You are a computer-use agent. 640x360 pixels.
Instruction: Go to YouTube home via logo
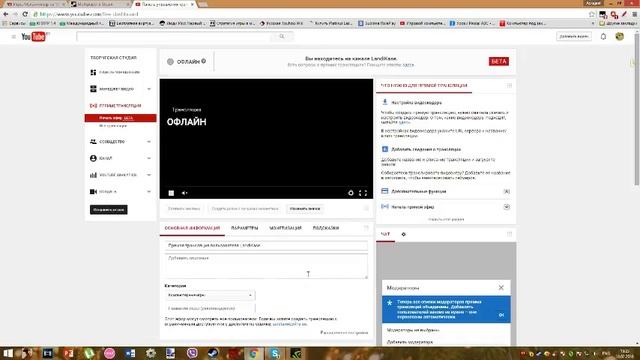(x=34, y=37)
